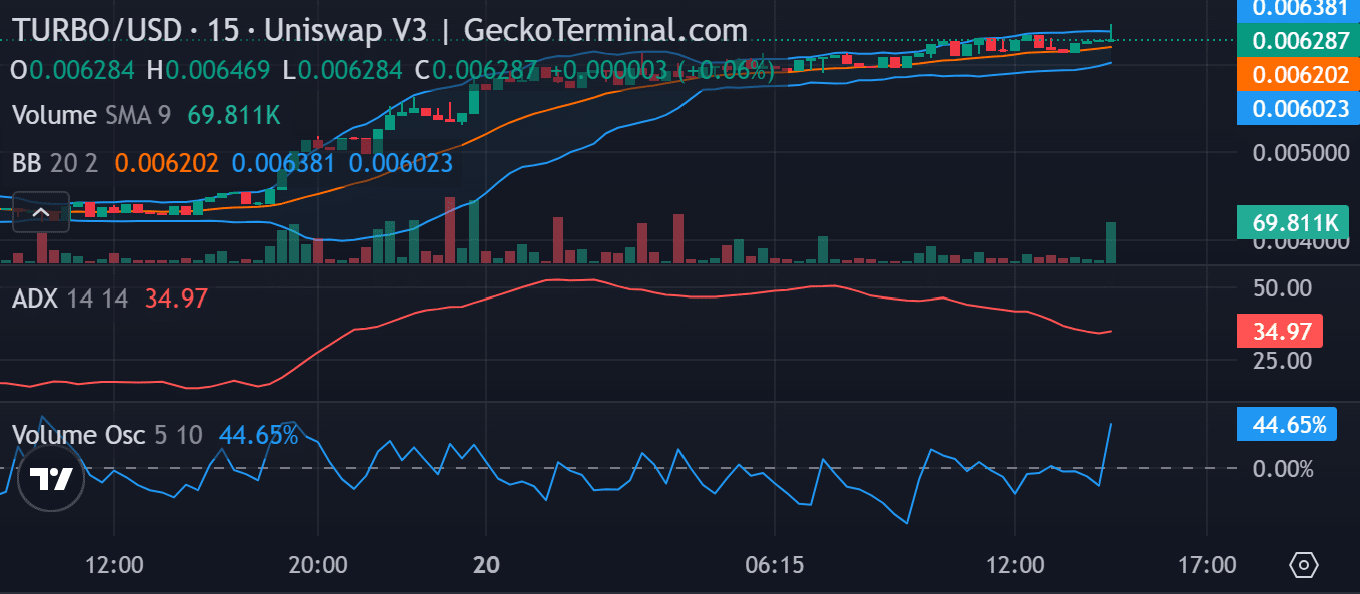Image resolution: width=1360 pixels, height=594 pixels.
Task: Collapse the indicator legend with the chevron button
Action: pyautogui.click(x=41, y=211)
